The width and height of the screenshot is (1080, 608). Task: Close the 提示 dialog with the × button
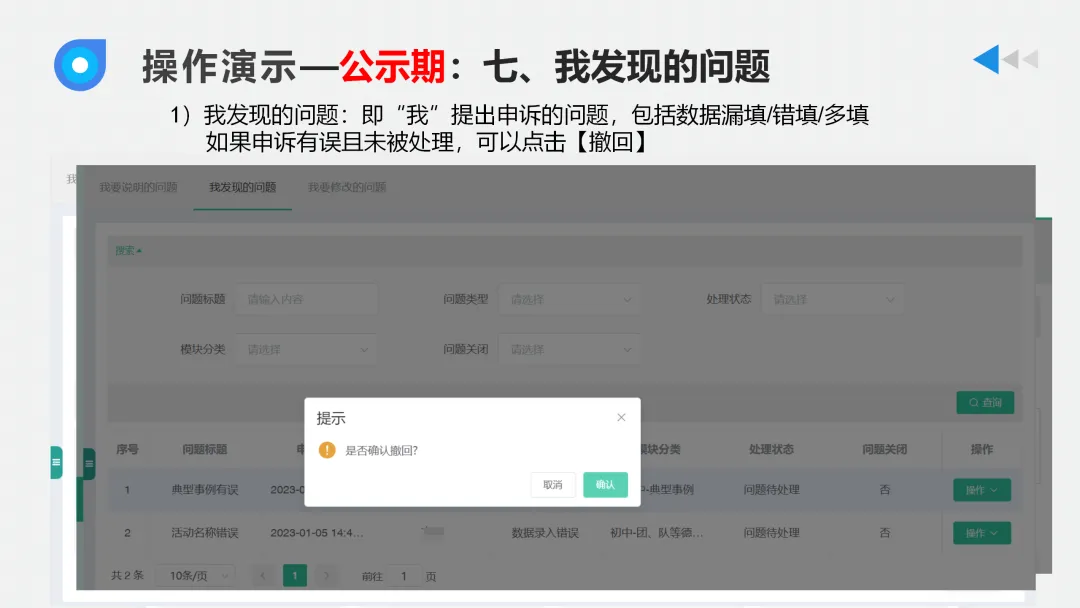(621, 417)
